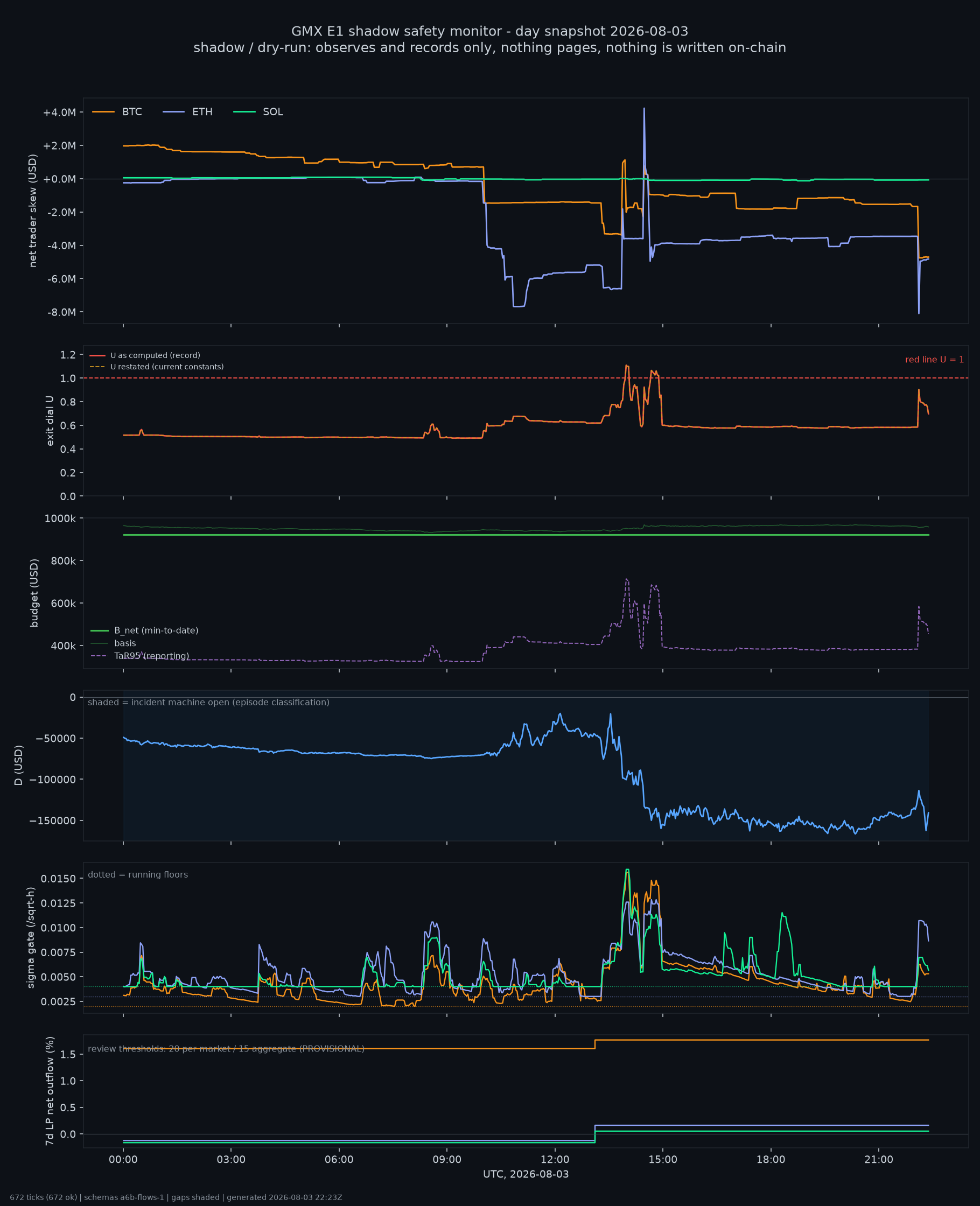Click the "dotted = running floors" note
The width and height of the screenshot is (980, 1206).
click(138, 874)
